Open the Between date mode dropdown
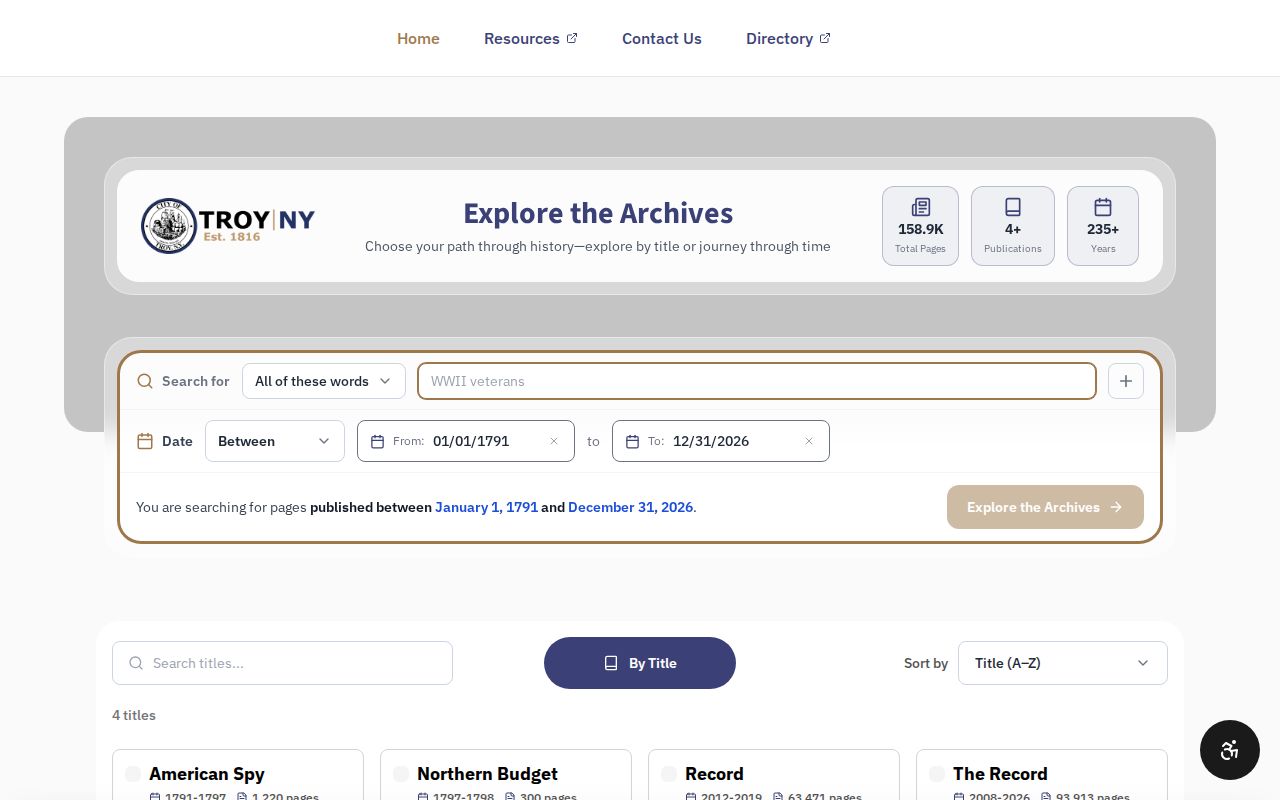 (x=275, y=441)
